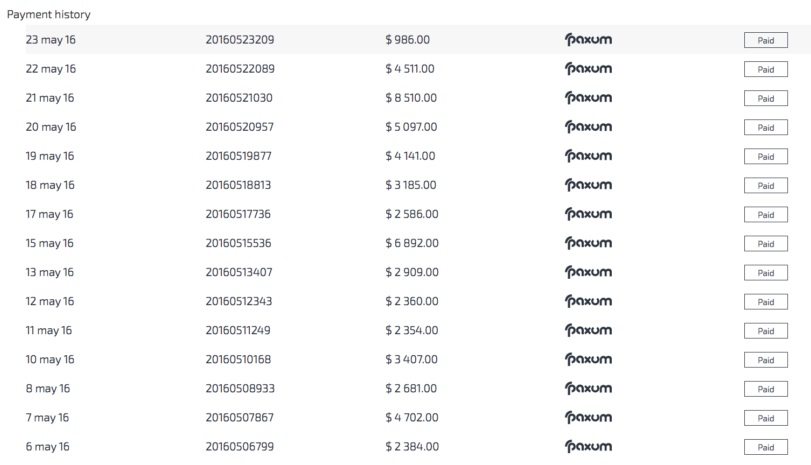
Task: Open the Paxum logo beside $2 909.00
Action: [588, 272]
